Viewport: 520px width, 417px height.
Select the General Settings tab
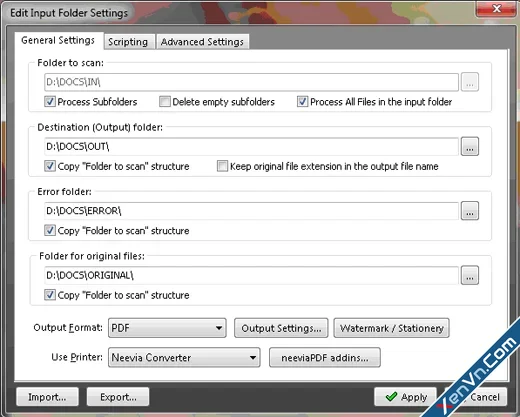pyautogui.click(x=58, y=40)
